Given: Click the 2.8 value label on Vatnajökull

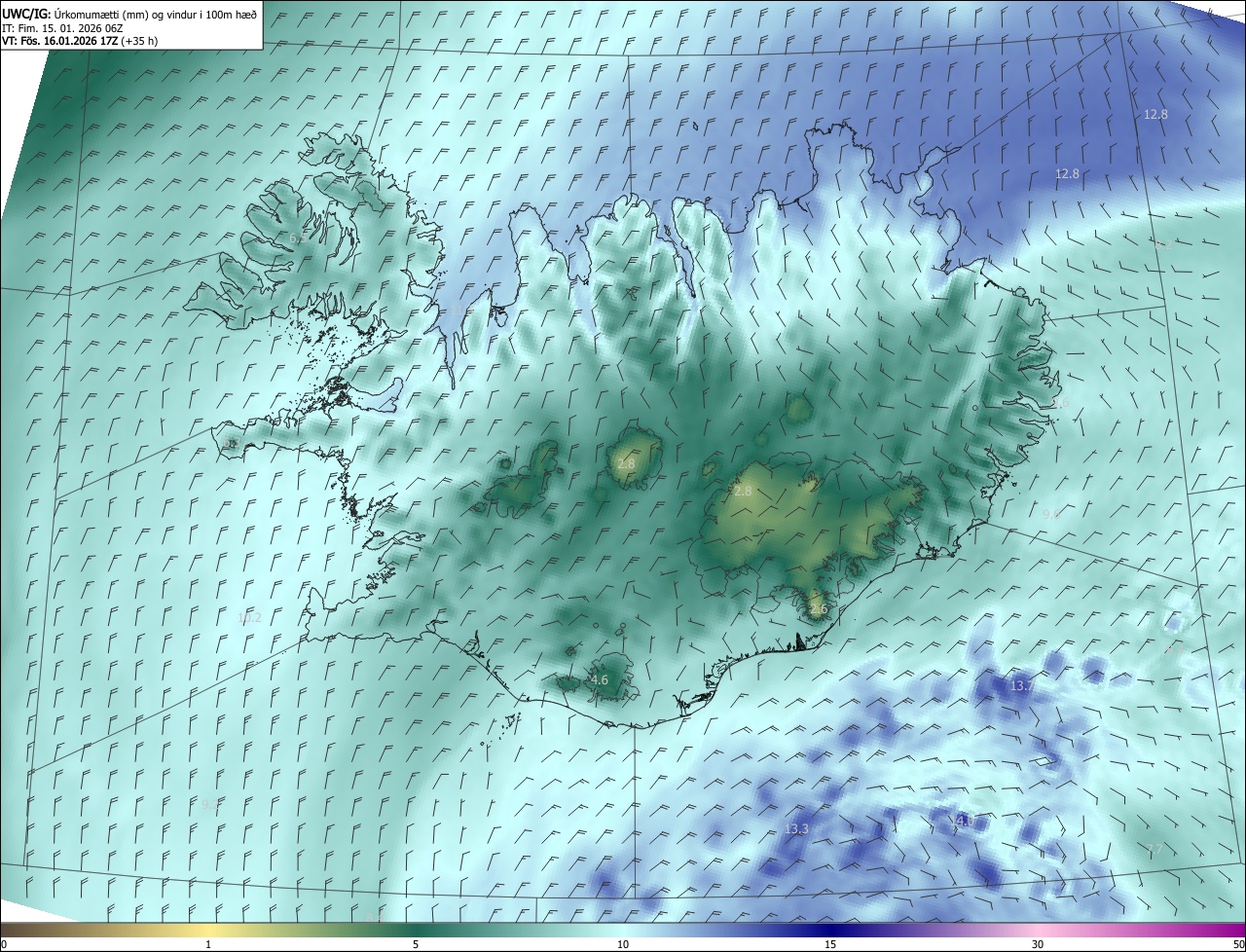Looking at the screenshot, I should click(x=743, y=492).
